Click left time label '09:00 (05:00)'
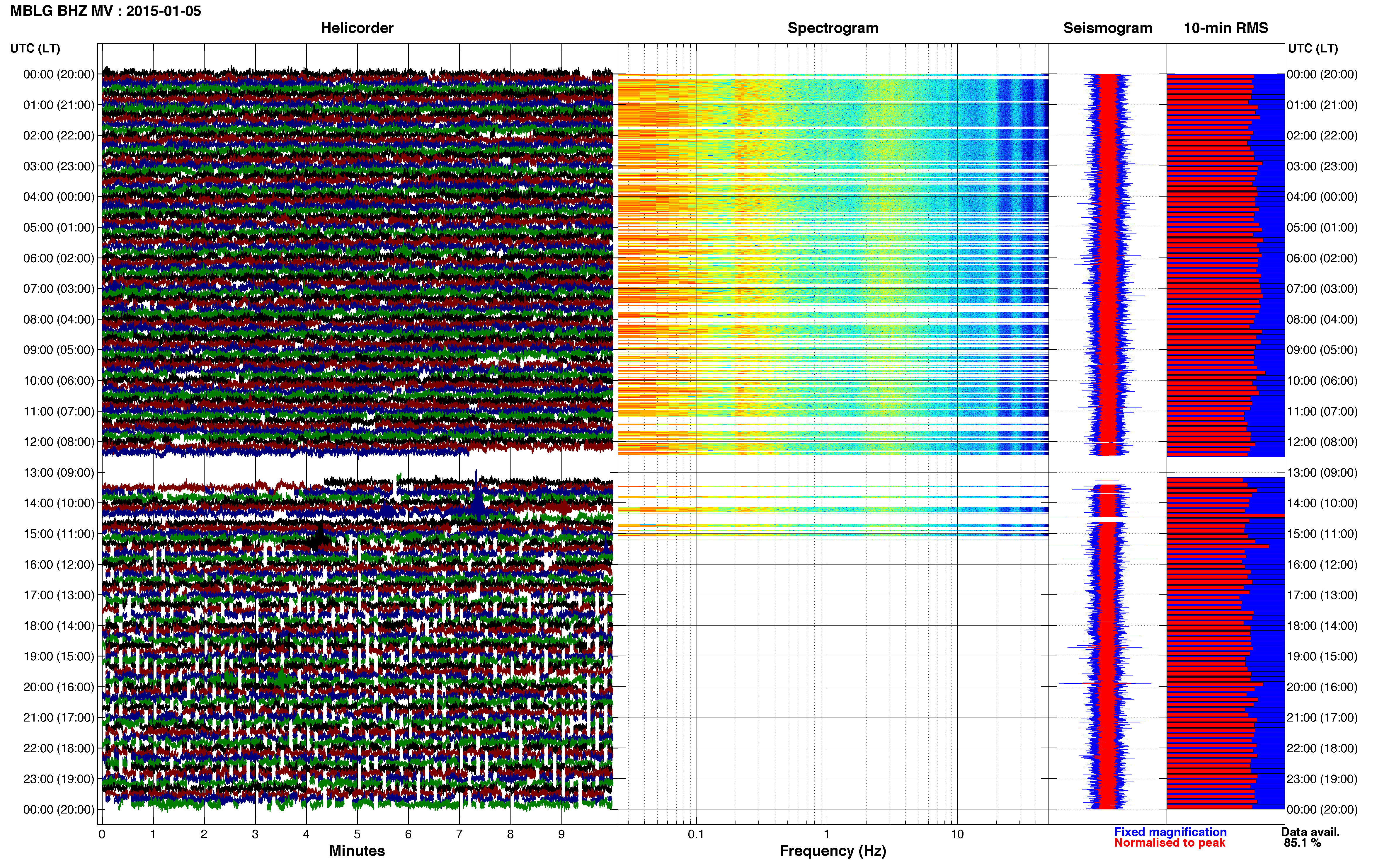This screenshot has width=1389, height=868. click(59, 350)
